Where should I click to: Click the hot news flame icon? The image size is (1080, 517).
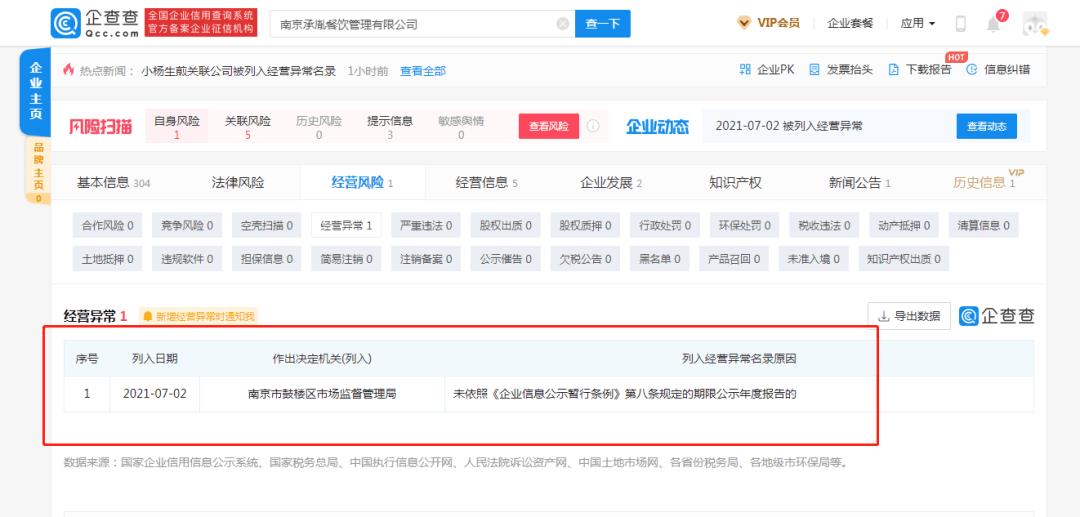(68, 70)
